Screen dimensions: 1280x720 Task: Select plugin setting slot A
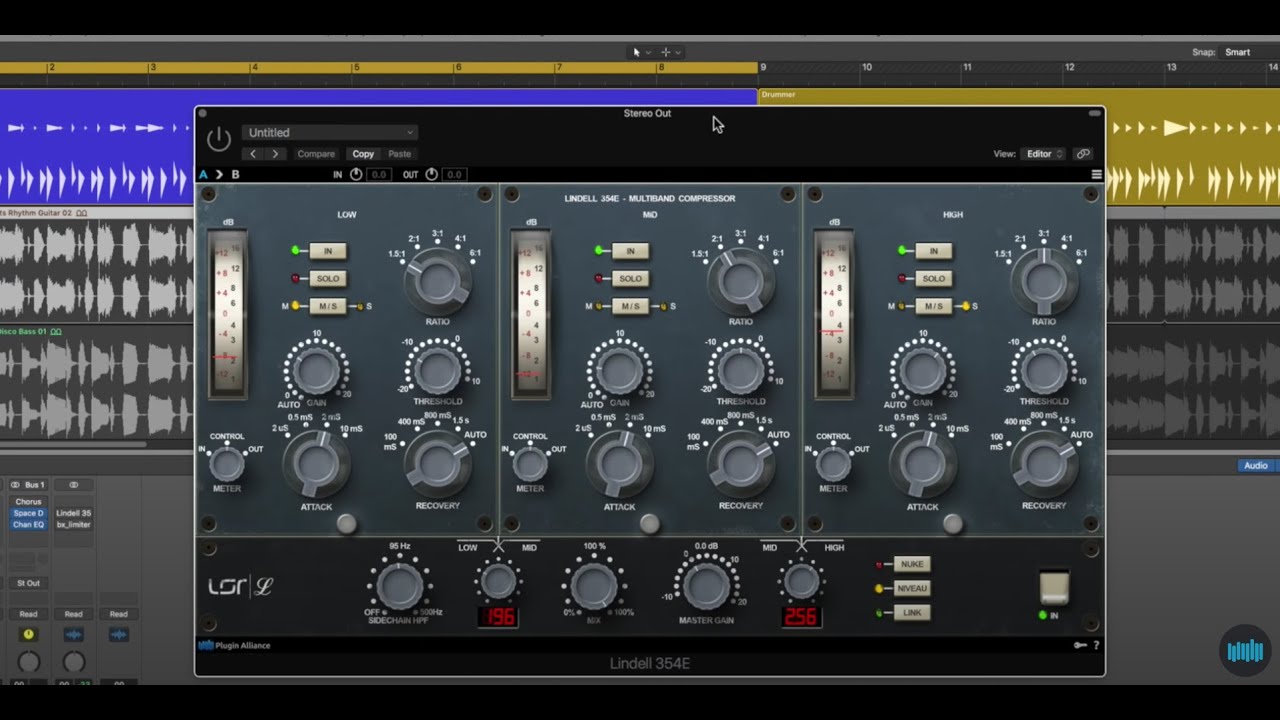pyautogui.click(x=204, y=175)
